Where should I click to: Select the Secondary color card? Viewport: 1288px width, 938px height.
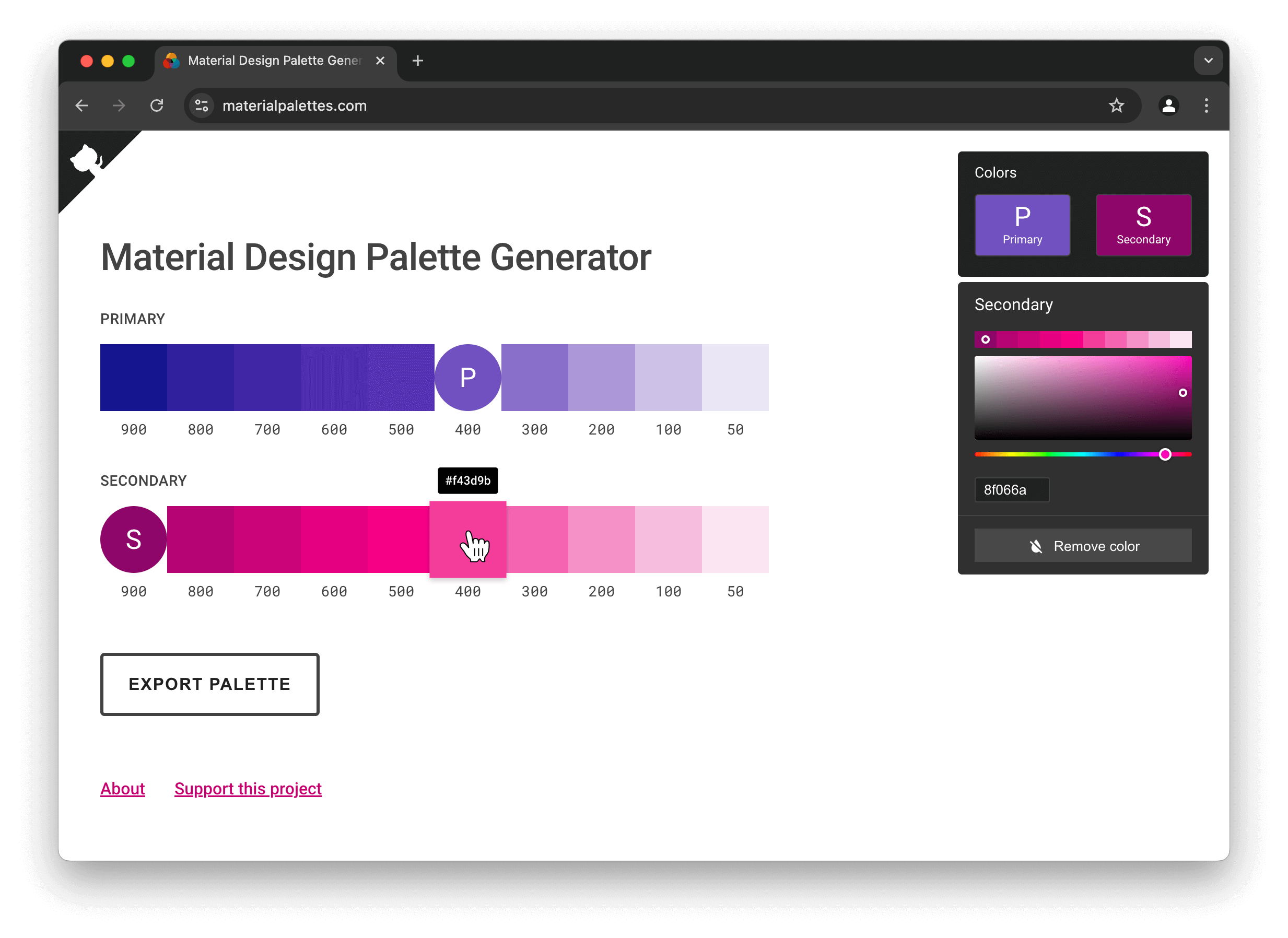[1143, 225]
